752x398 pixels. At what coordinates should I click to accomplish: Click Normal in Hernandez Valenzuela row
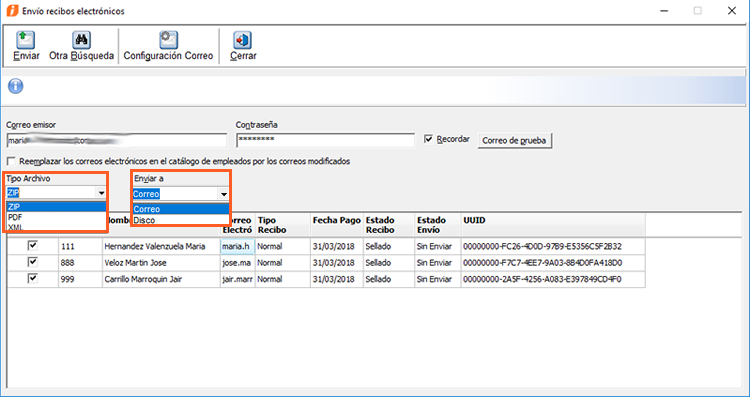[270, 246]
